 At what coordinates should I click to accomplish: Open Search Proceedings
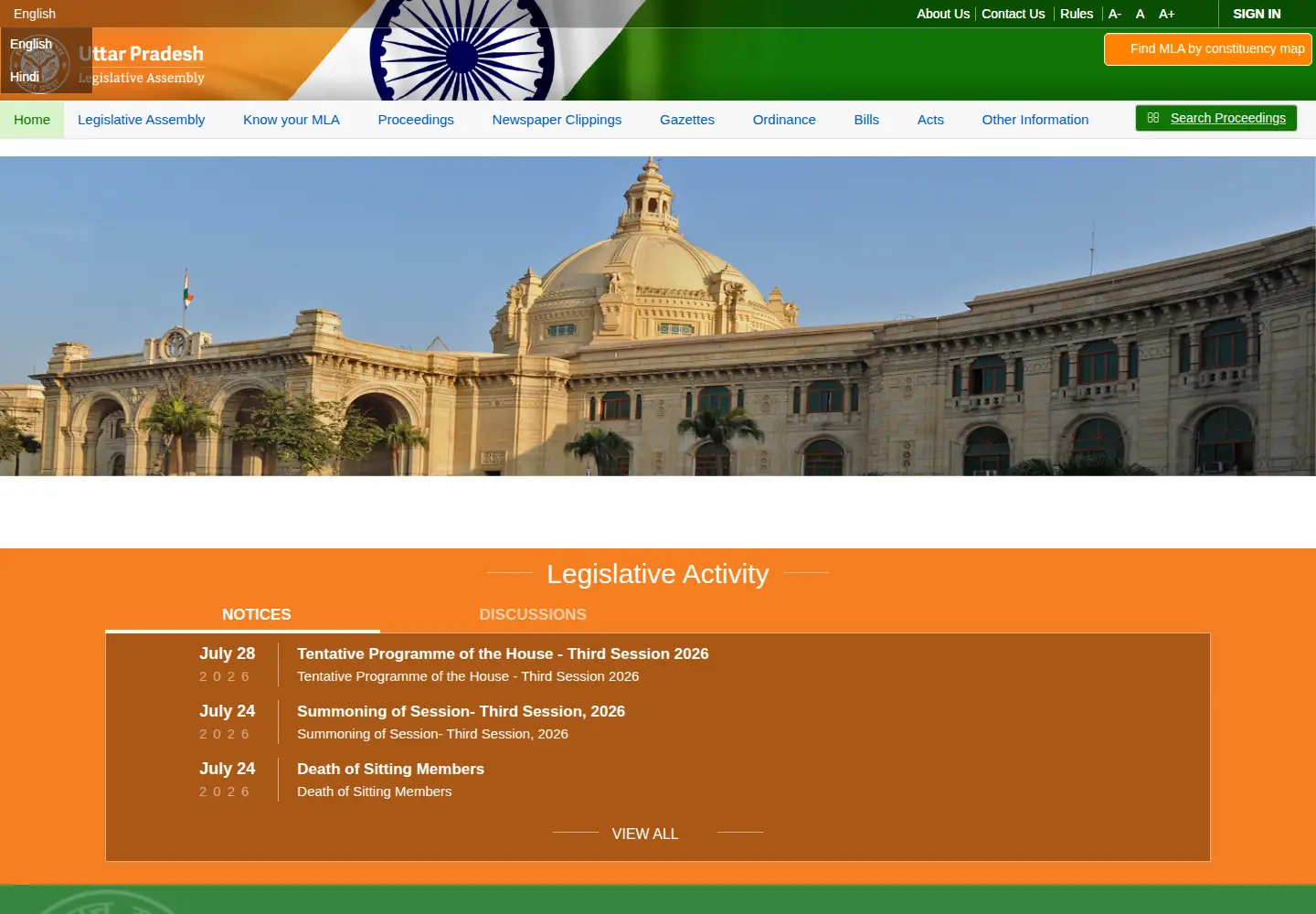click(x=1216, y=118)
